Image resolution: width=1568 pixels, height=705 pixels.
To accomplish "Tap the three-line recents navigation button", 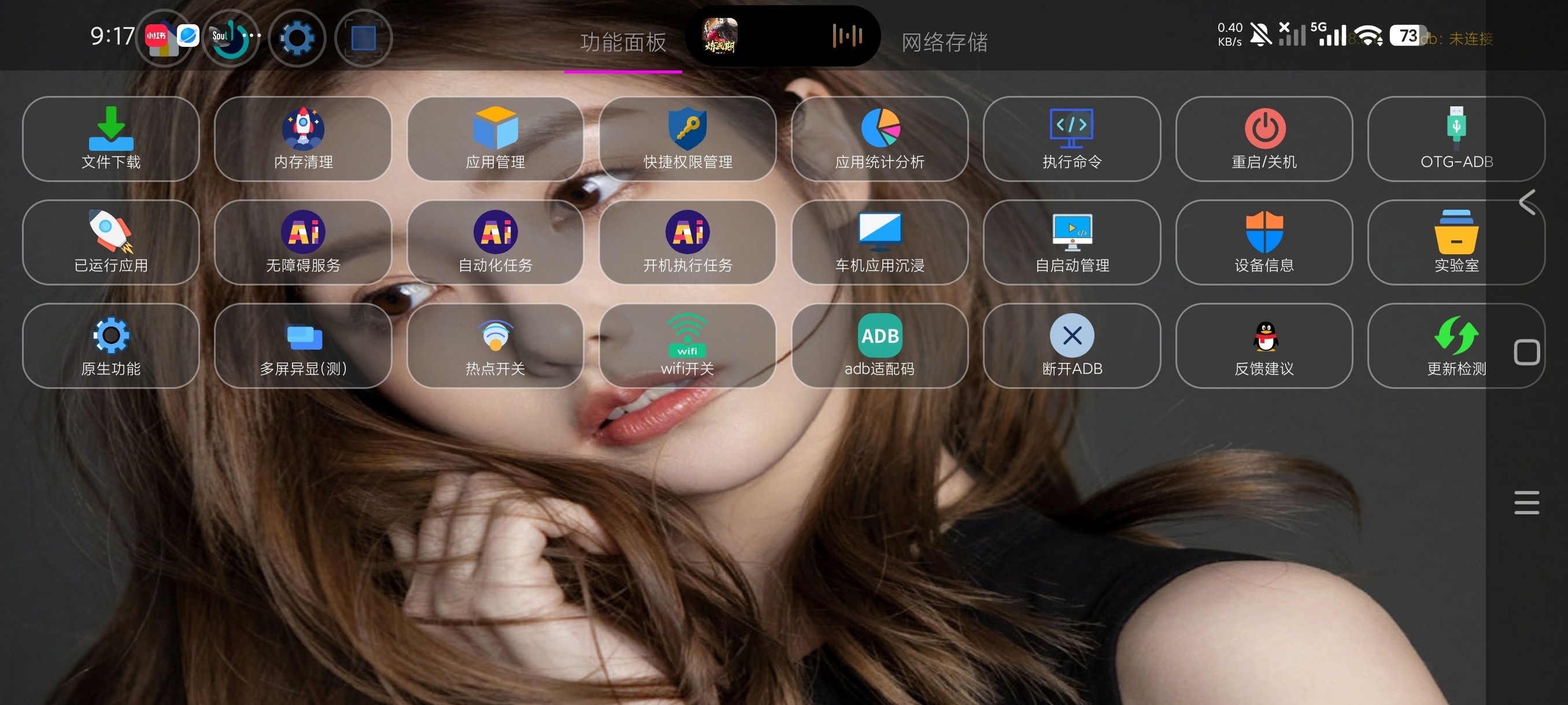I will [1526, 502].
